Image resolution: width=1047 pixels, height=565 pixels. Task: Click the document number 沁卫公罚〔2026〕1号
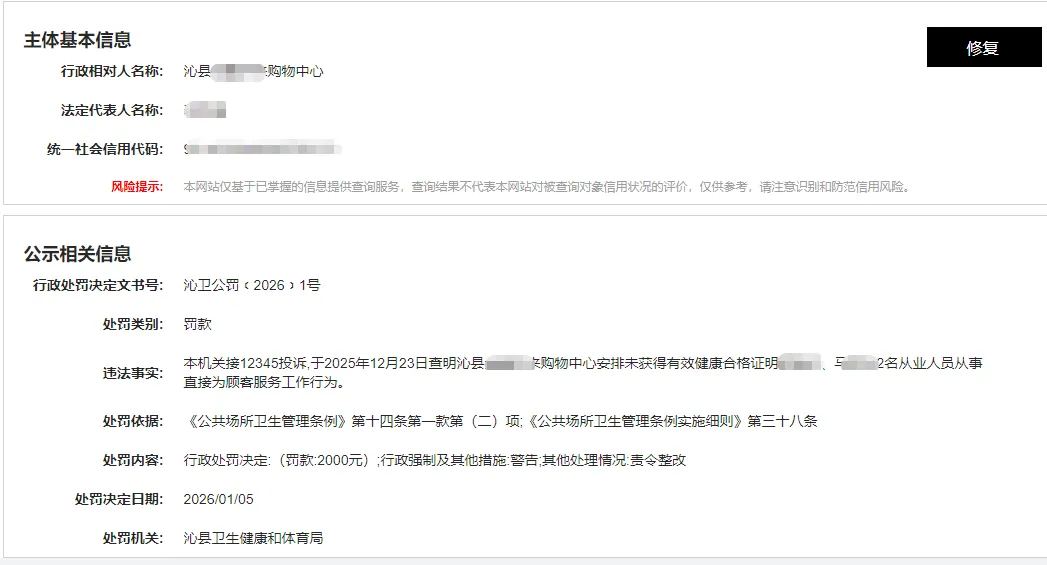252,285
